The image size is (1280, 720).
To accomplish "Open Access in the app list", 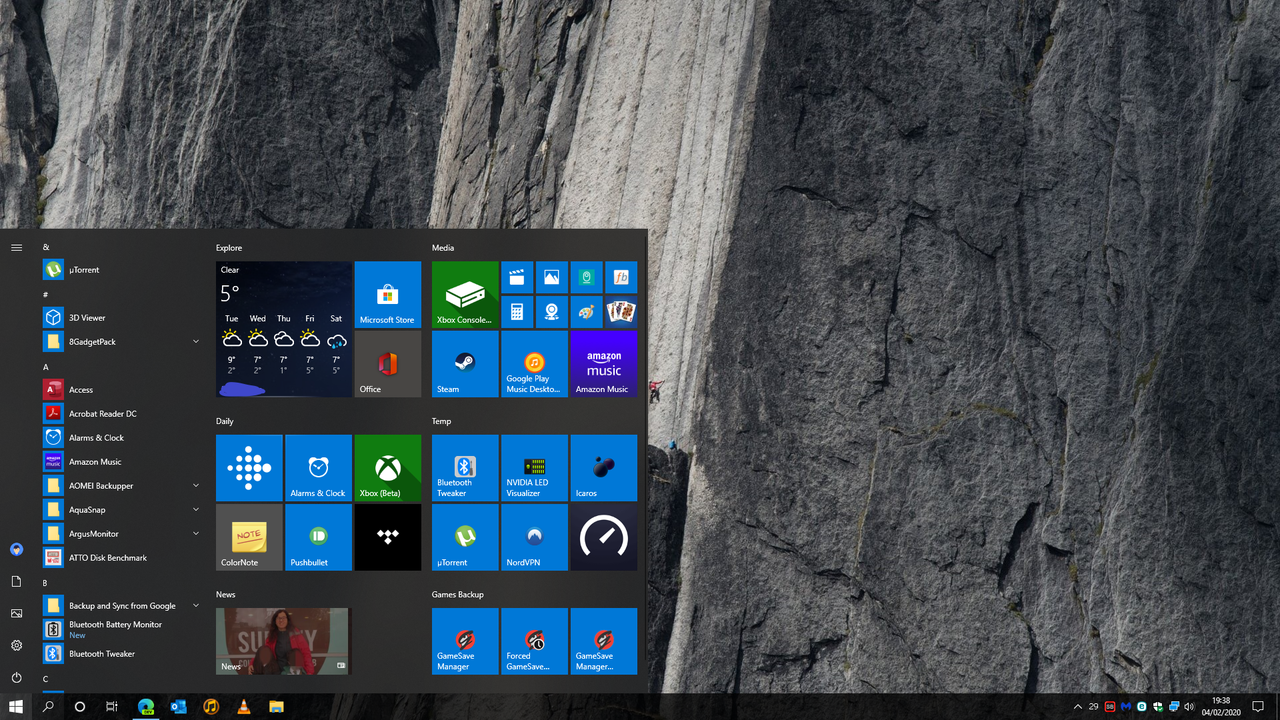I will [120, 390].
